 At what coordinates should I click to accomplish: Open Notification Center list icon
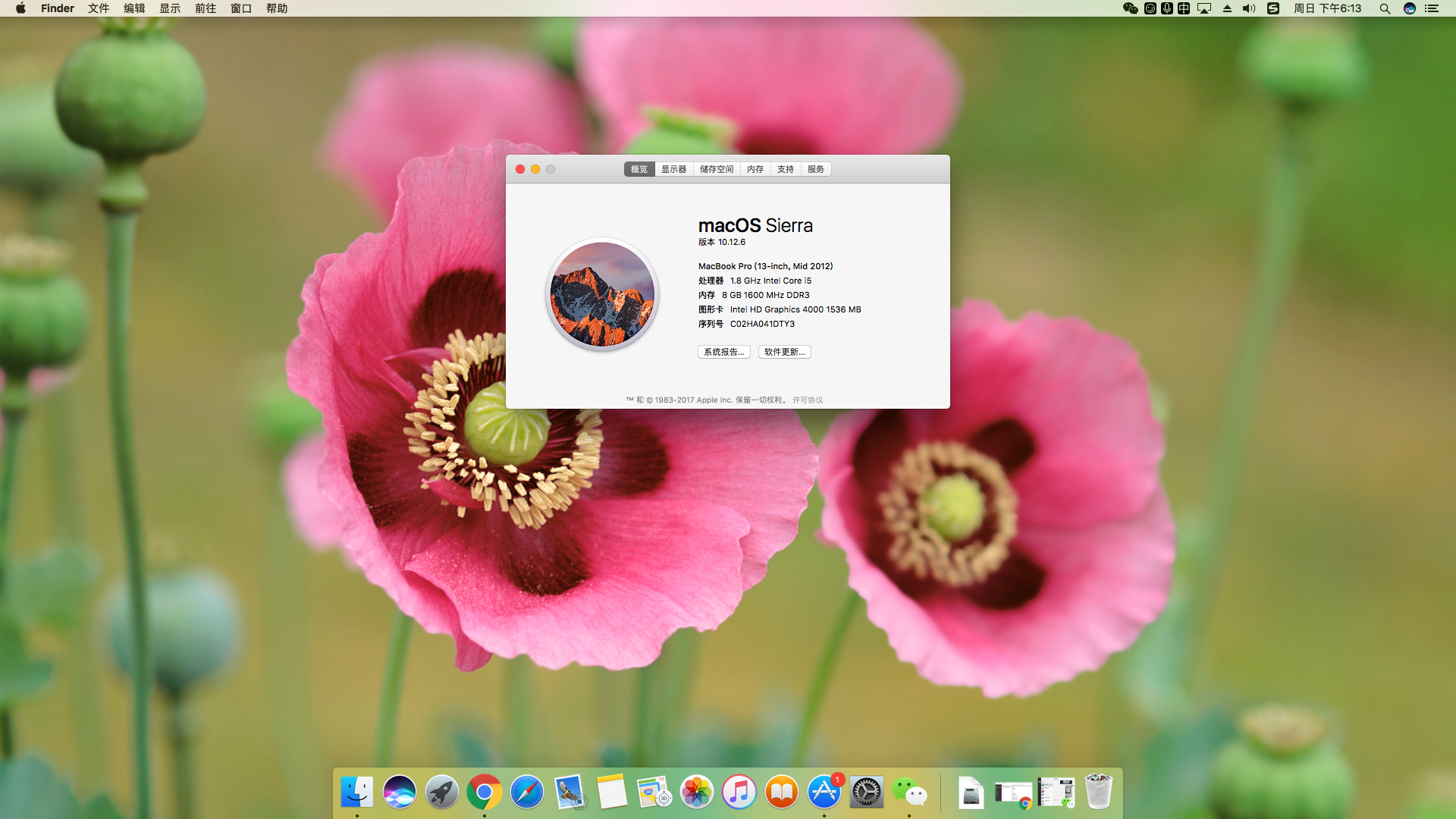coord(1432,8)
